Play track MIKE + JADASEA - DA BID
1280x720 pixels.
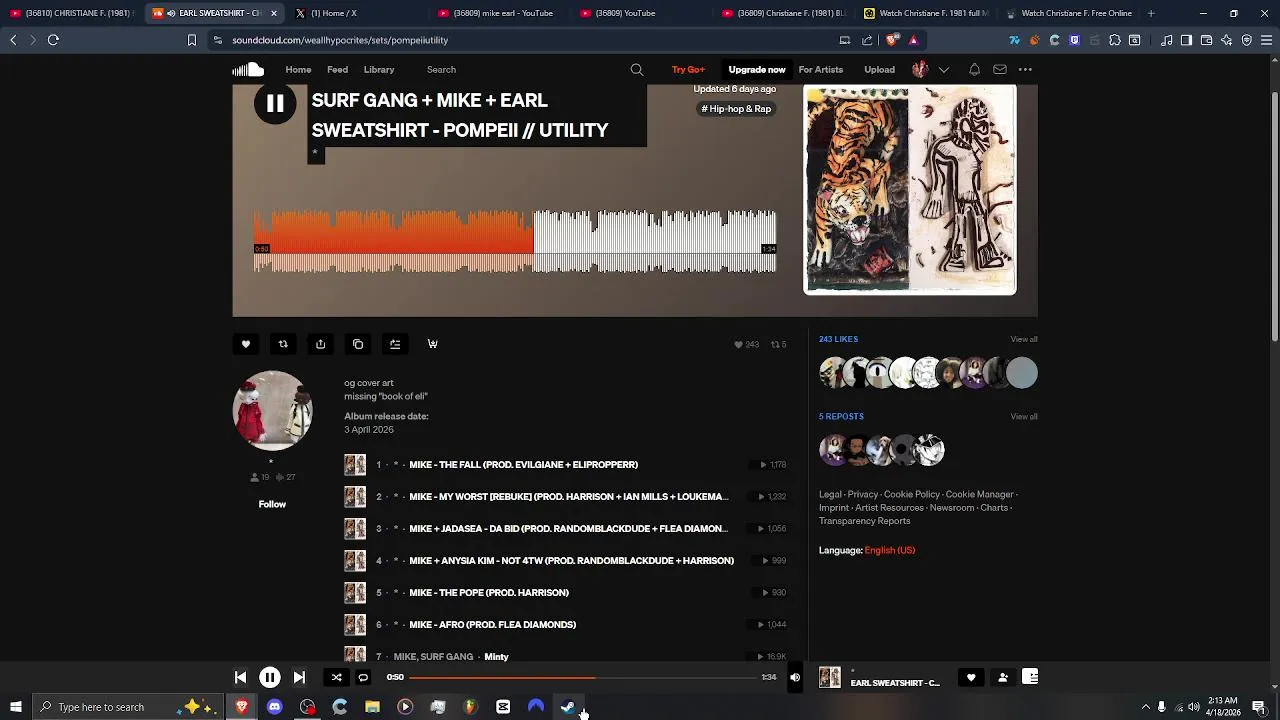(x=568, y=529)
